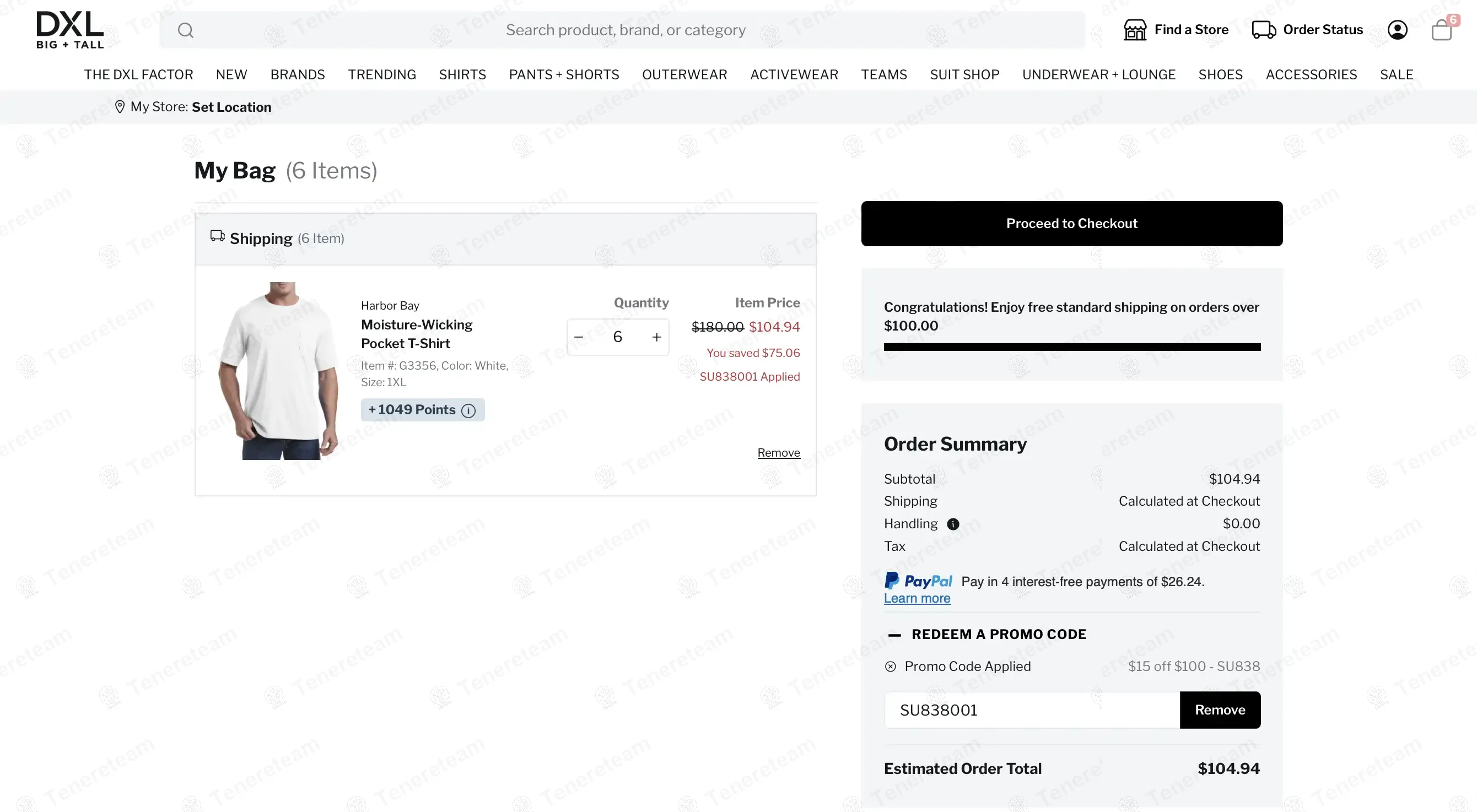Open the SHIRTS menu
This screenshot has width=1477, height=812.
[462, 74]
